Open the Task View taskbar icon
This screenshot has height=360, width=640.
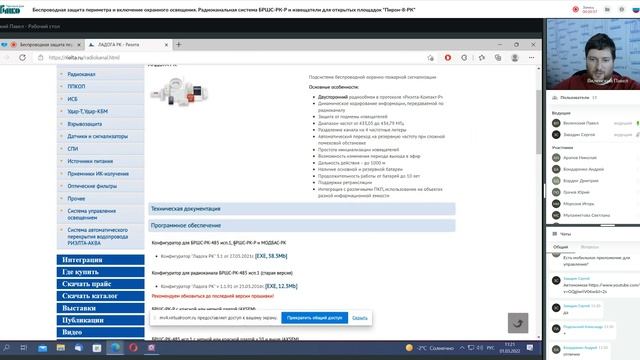click(24, 348)
